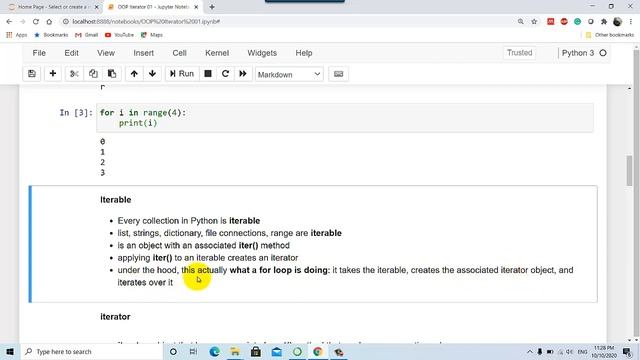Open the browser zoom magnifier icon
Screen dimensions: 640x360
(520, 21)
